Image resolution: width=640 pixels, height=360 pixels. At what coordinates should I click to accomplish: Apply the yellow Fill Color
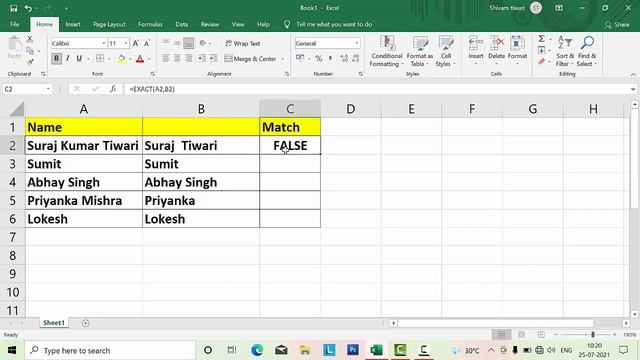[121, 59]
